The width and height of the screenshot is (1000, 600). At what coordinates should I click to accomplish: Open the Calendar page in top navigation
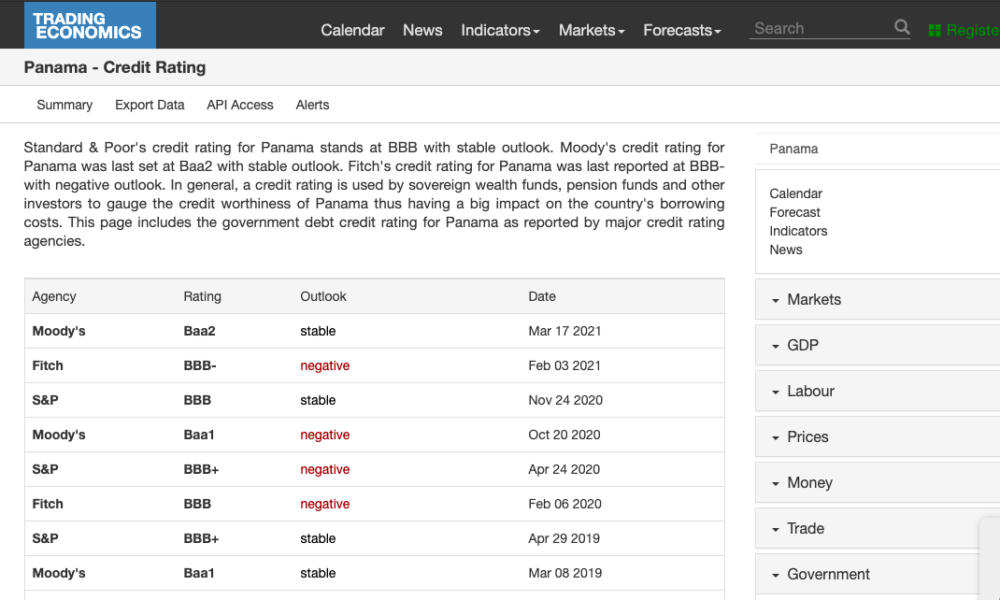point(352,30)
